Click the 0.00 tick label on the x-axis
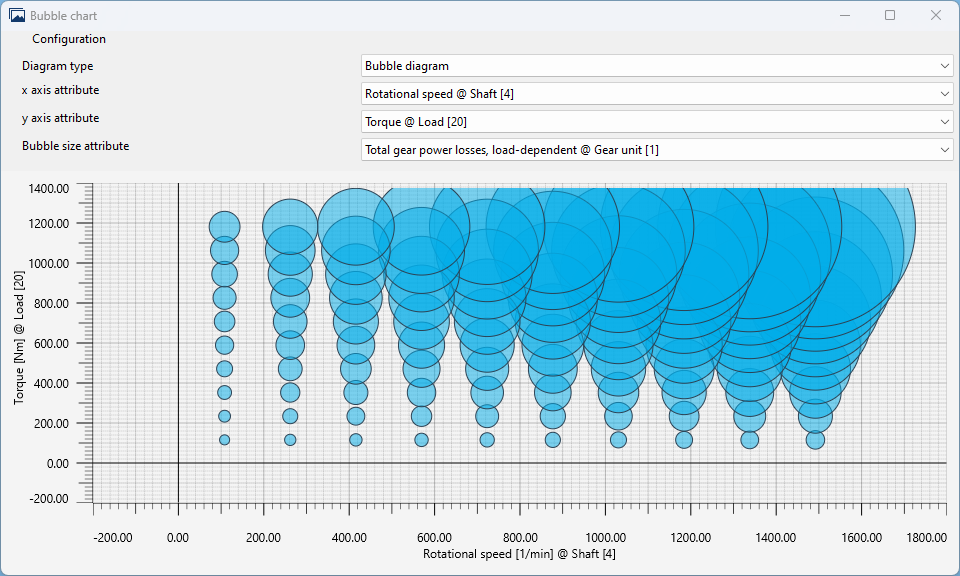This screenshot has height=576, width=960. coord(178,537)
